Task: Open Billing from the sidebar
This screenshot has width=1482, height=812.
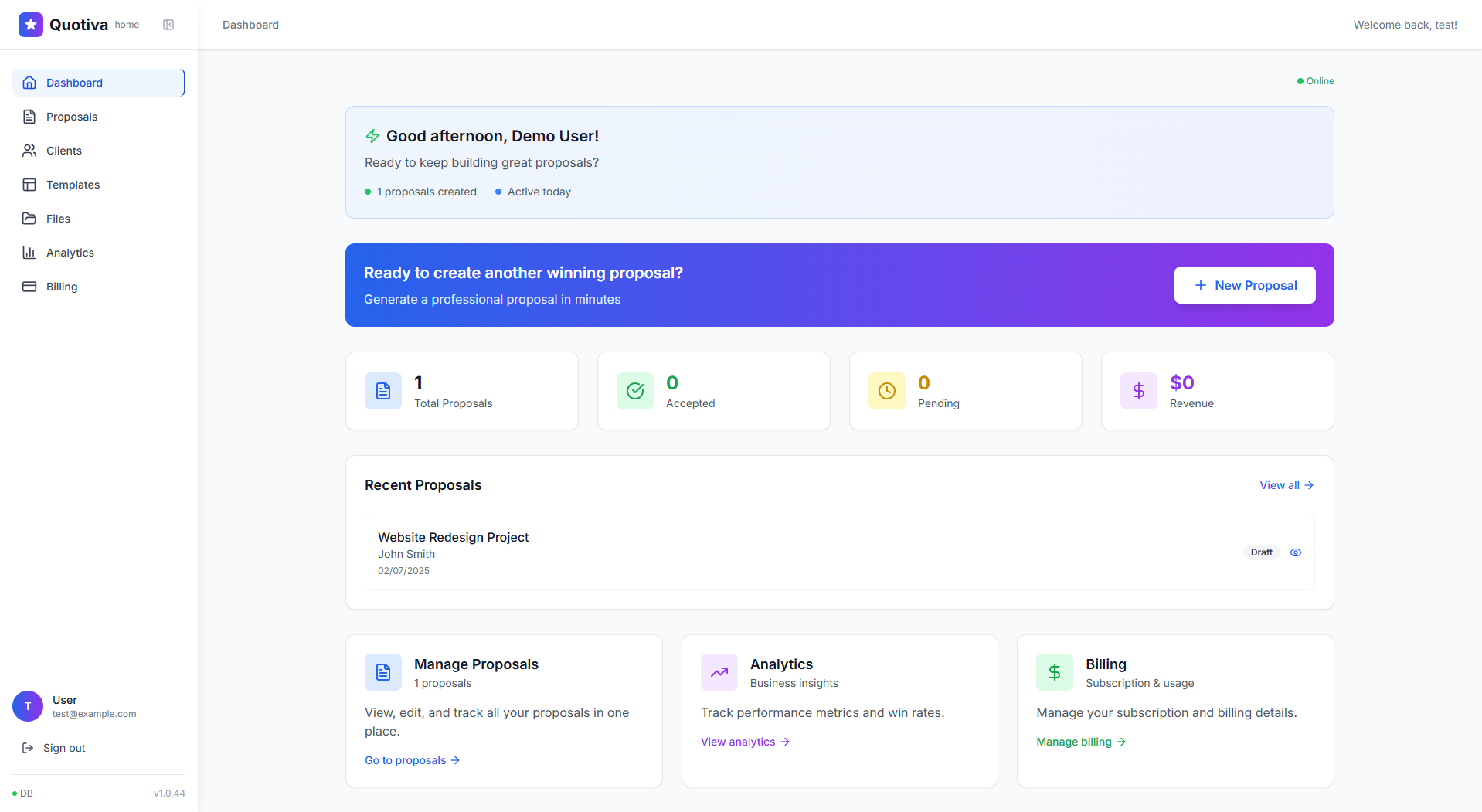Action: click(62, 286)
